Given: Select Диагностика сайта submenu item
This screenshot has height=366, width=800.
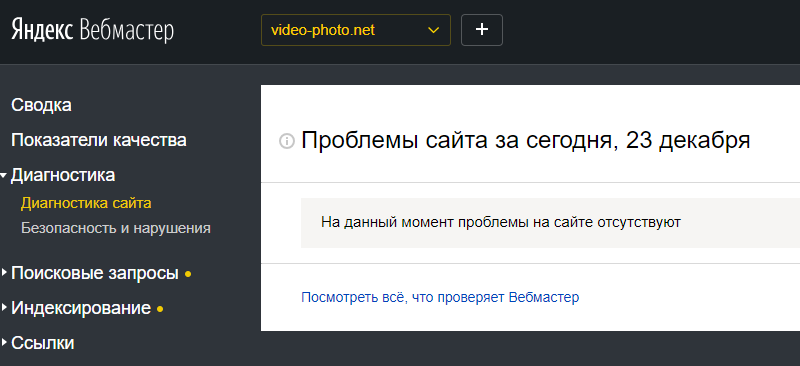Looking at the screenshot, I should [x=86, y=203].
